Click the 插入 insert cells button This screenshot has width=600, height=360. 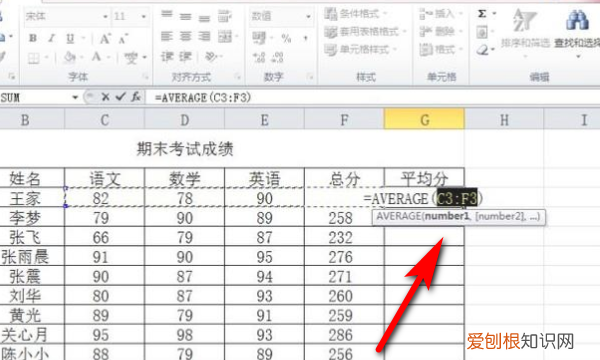441,14
